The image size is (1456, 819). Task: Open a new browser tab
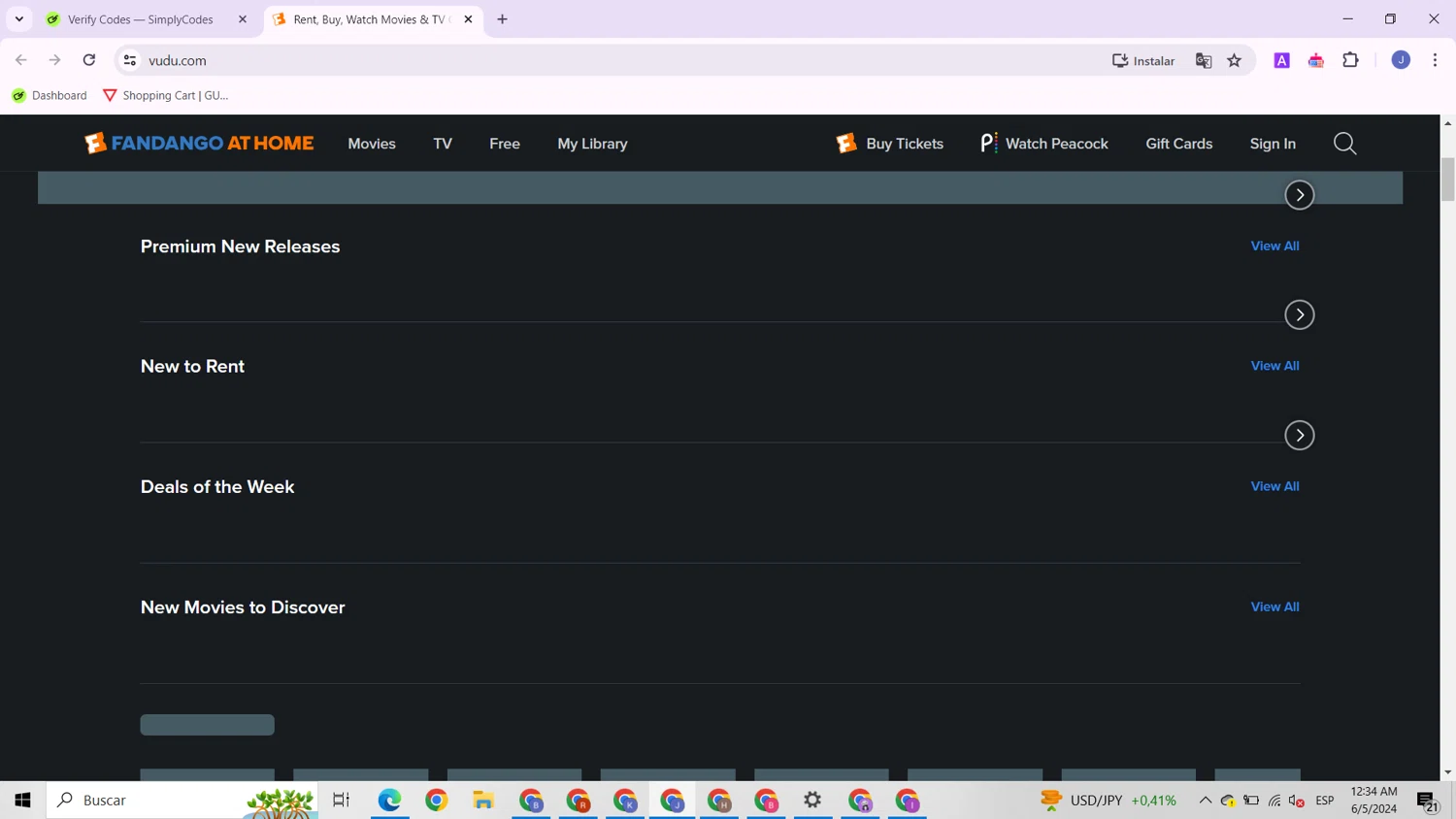pos(502,19)
